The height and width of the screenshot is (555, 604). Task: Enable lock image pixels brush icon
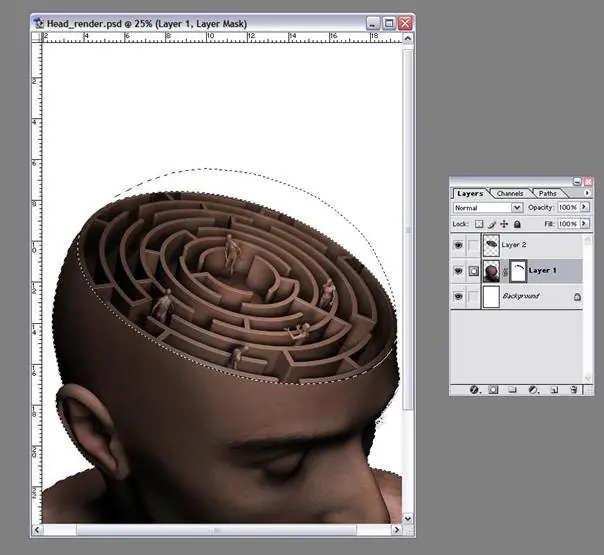(x=492, y=224)
